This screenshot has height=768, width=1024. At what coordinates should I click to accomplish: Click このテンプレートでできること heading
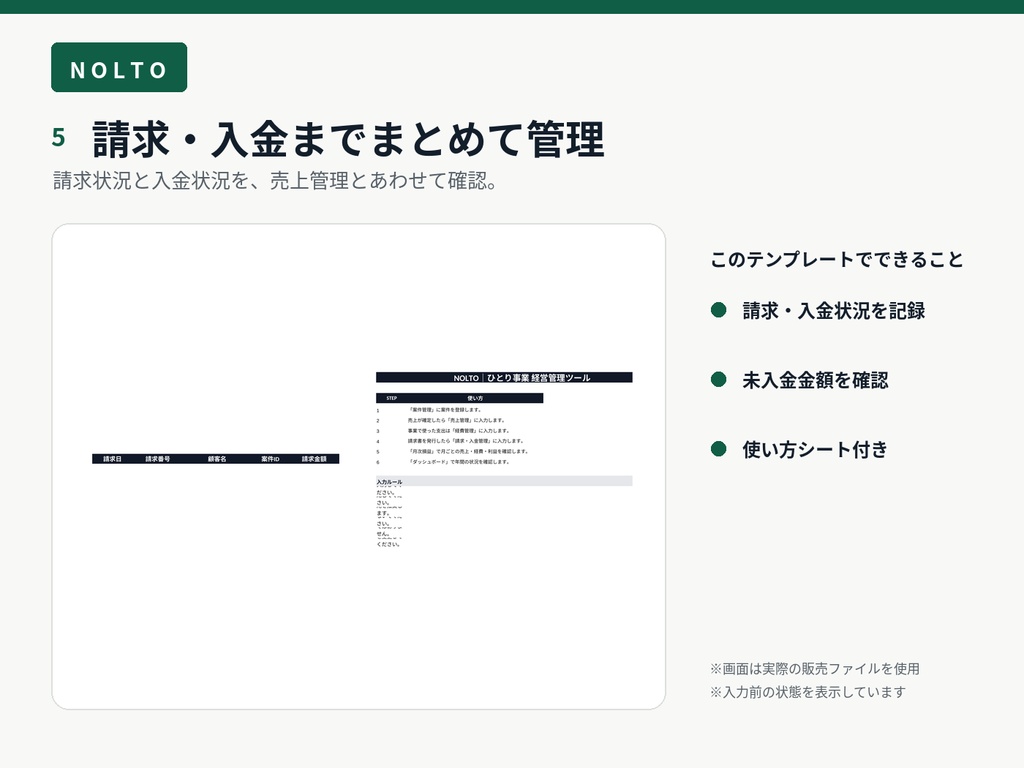tap(837, 259)
